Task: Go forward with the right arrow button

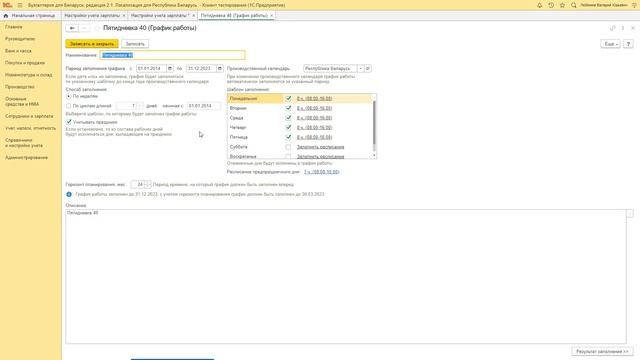Action: coord(84,28)
